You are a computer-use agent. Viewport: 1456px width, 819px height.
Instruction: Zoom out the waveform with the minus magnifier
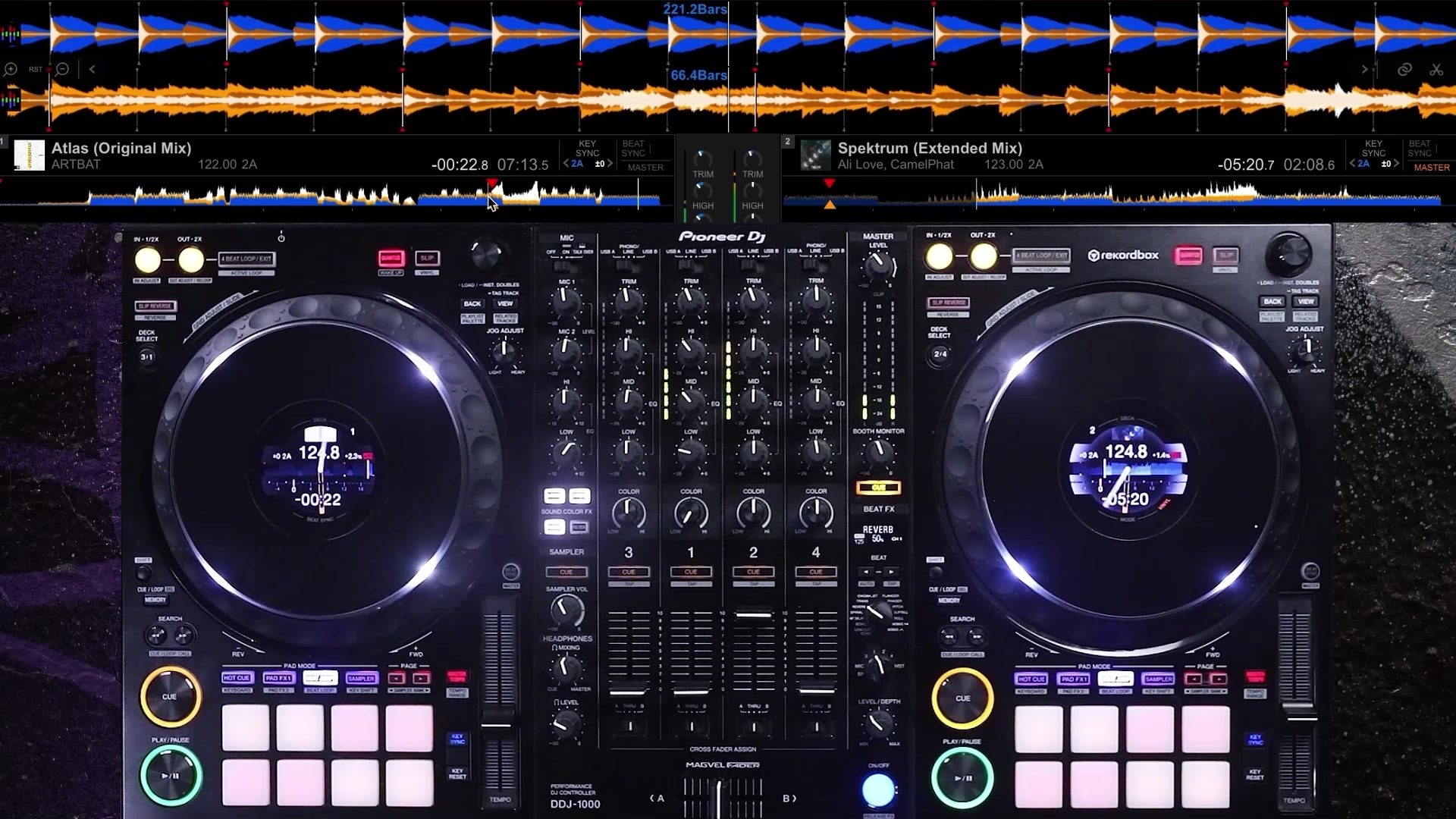(x=63, y=69)
